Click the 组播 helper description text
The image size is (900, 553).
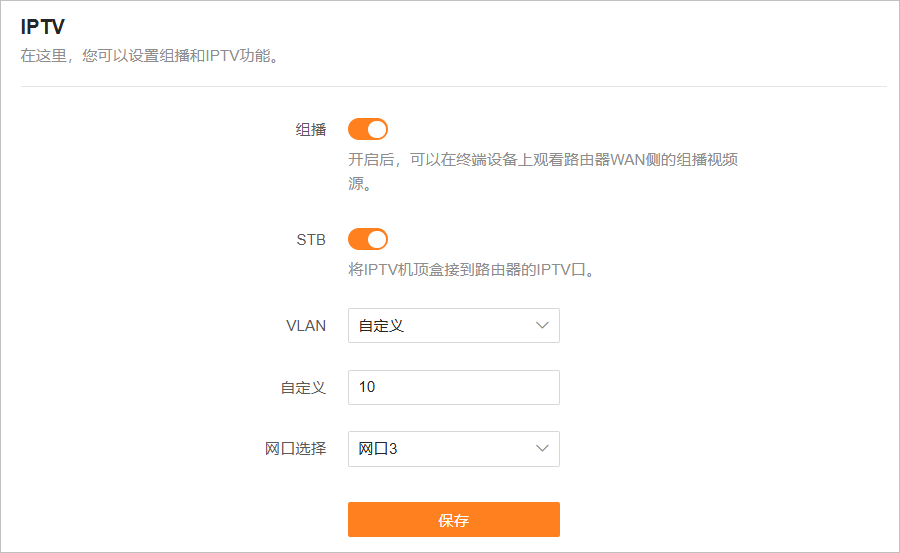pyautogui.click(x=543, y=160)
